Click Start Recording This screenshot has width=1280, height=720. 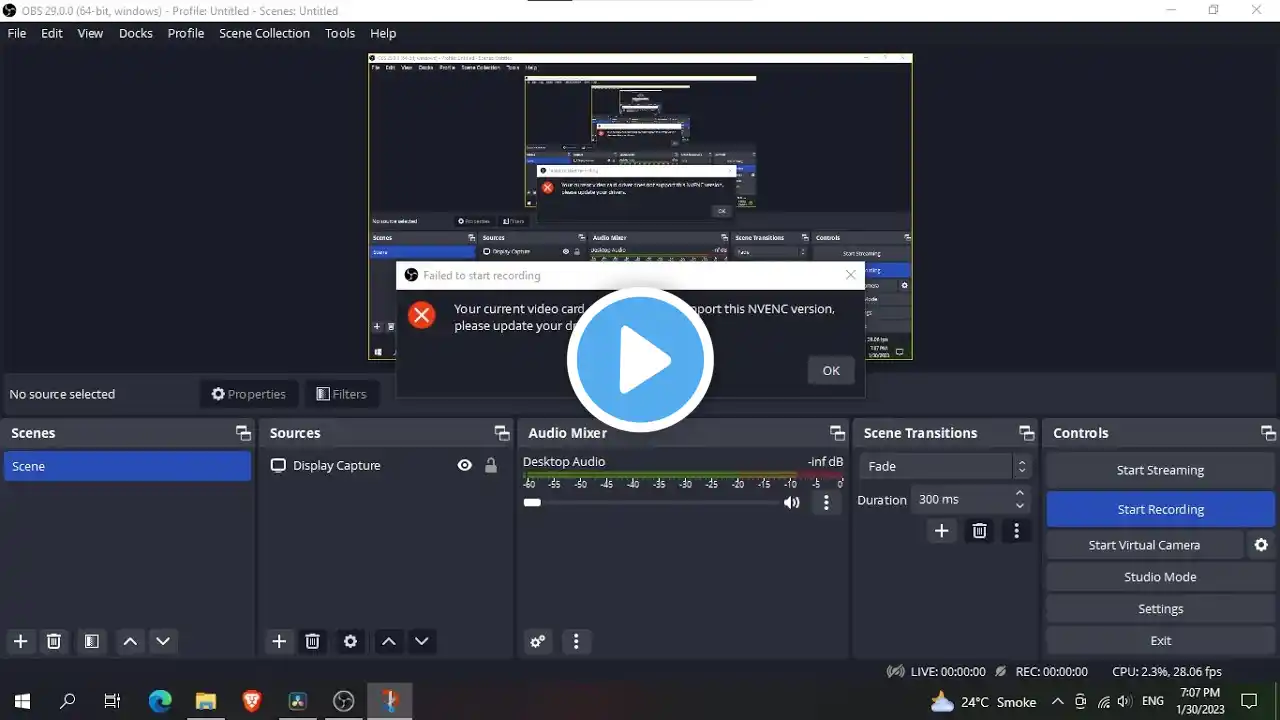(x=1160, y=509)
